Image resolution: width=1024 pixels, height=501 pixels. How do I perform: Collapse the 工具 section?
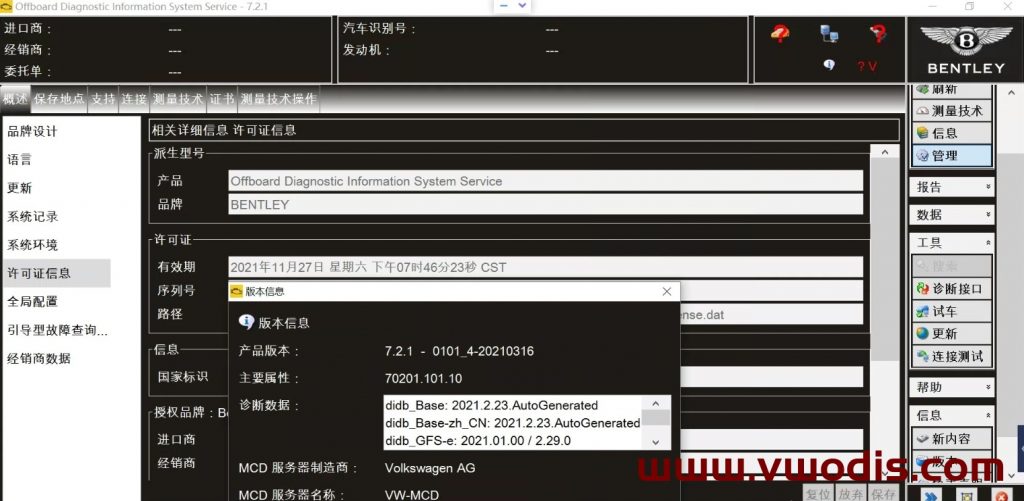tap(952, 243)
